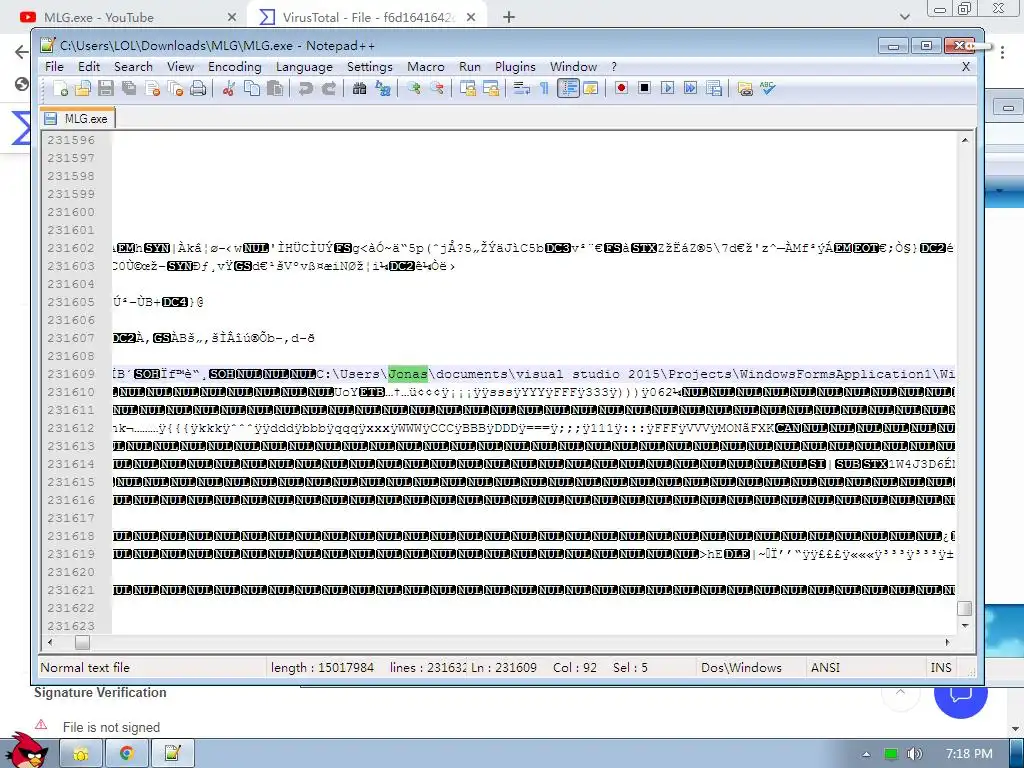Click the Close All toolbar icon
This screenshot has width=1024, height=768.
[x=175, y=88]
